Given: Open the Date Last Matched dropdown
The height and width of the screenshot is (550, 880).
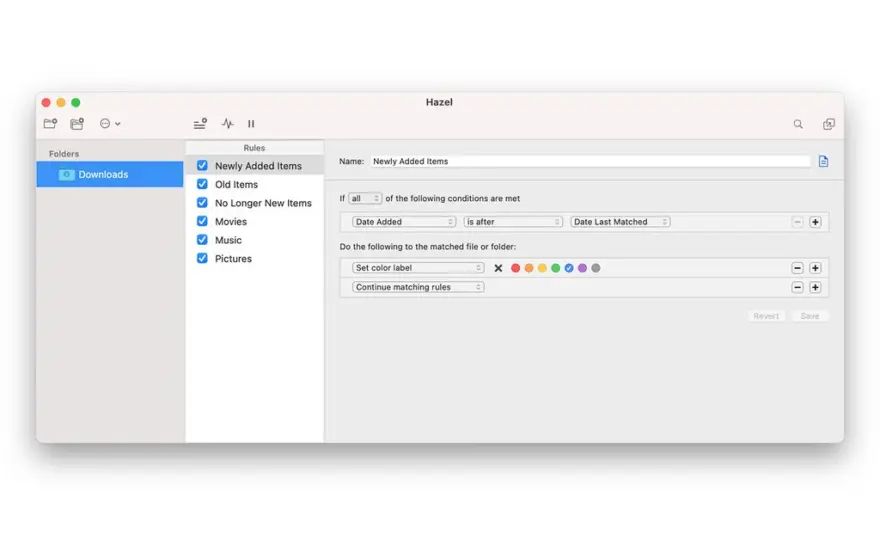Looking at the screenshot, I should pos(620,222).
